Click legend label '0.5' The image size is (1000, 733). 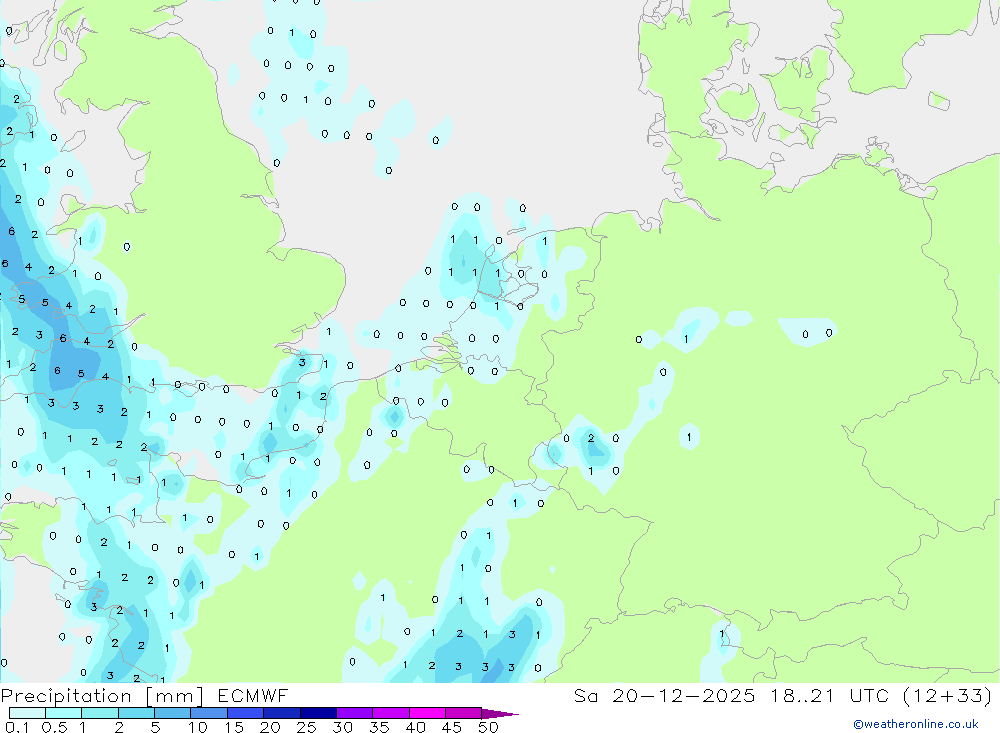pos(55,727)
